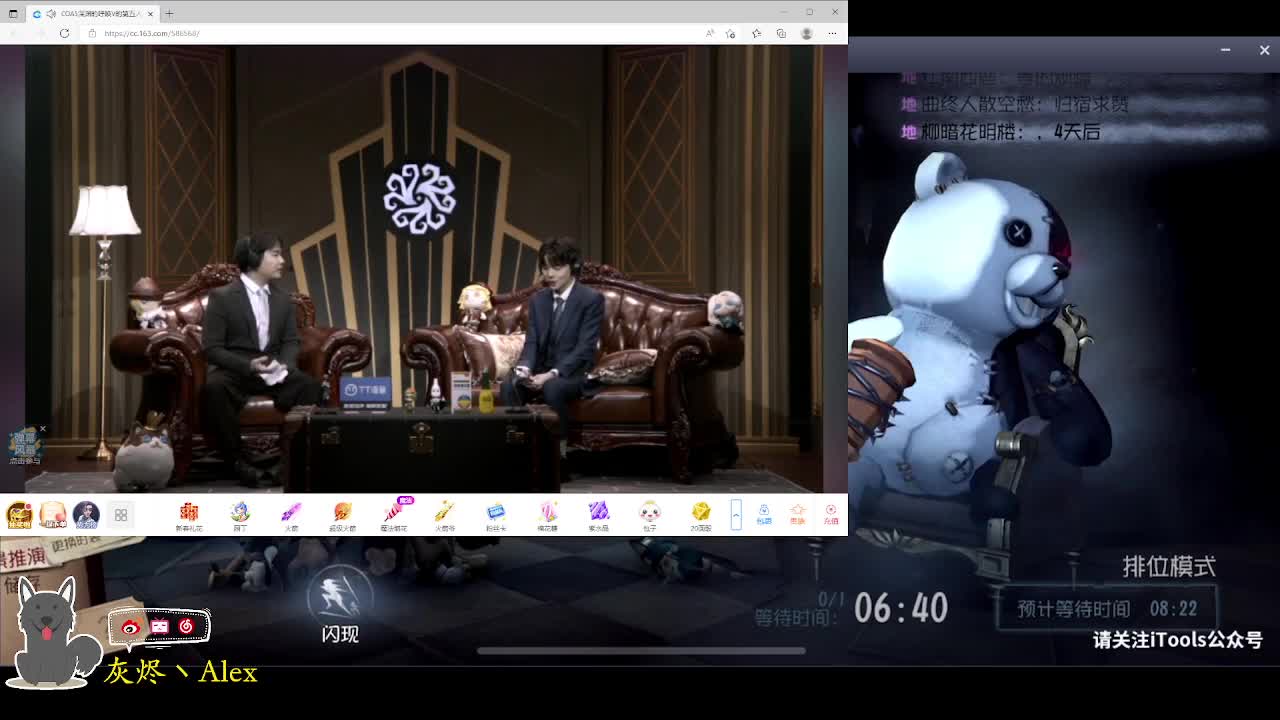
Task: Minimize the iTools mirror window
Action: [1225, 50]
